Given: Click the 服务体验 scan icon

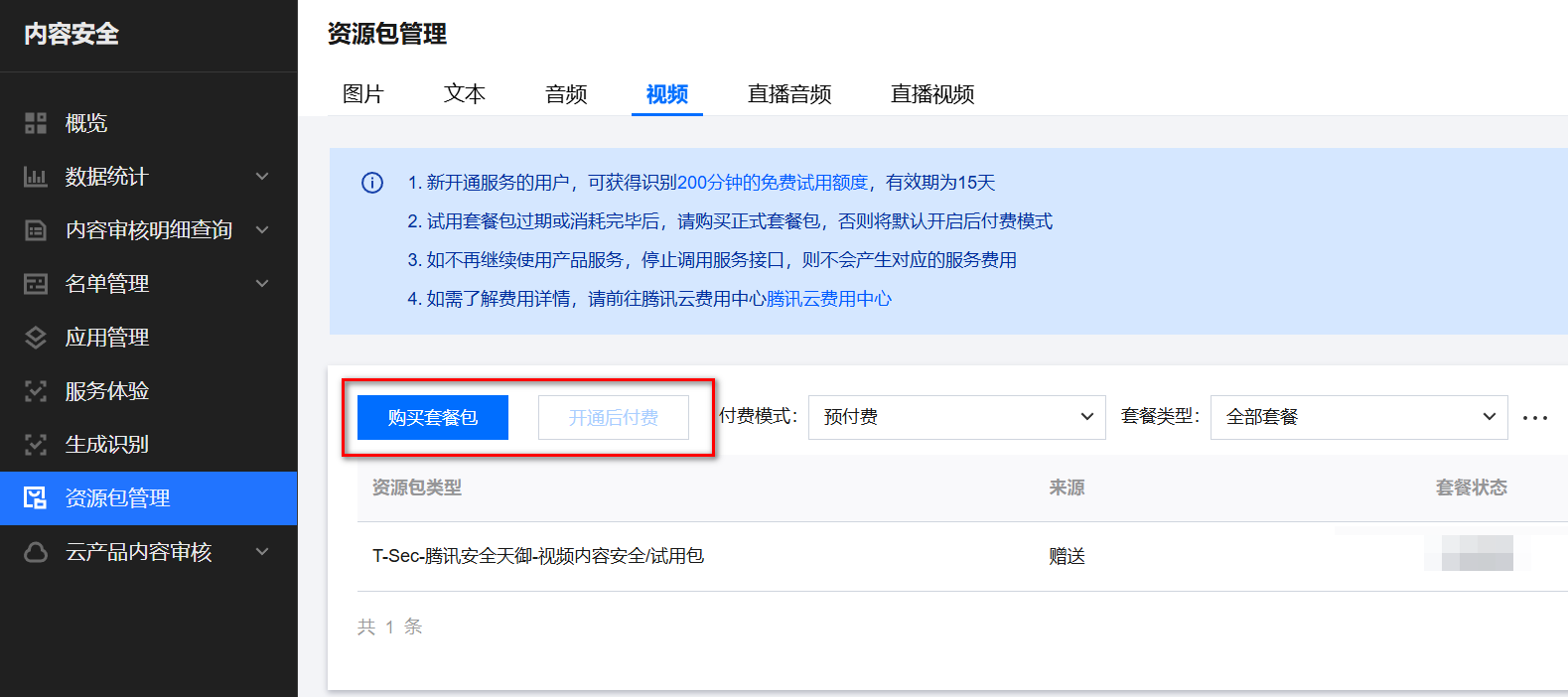Looking at the screenshot, I should click(x=36, y=391).
